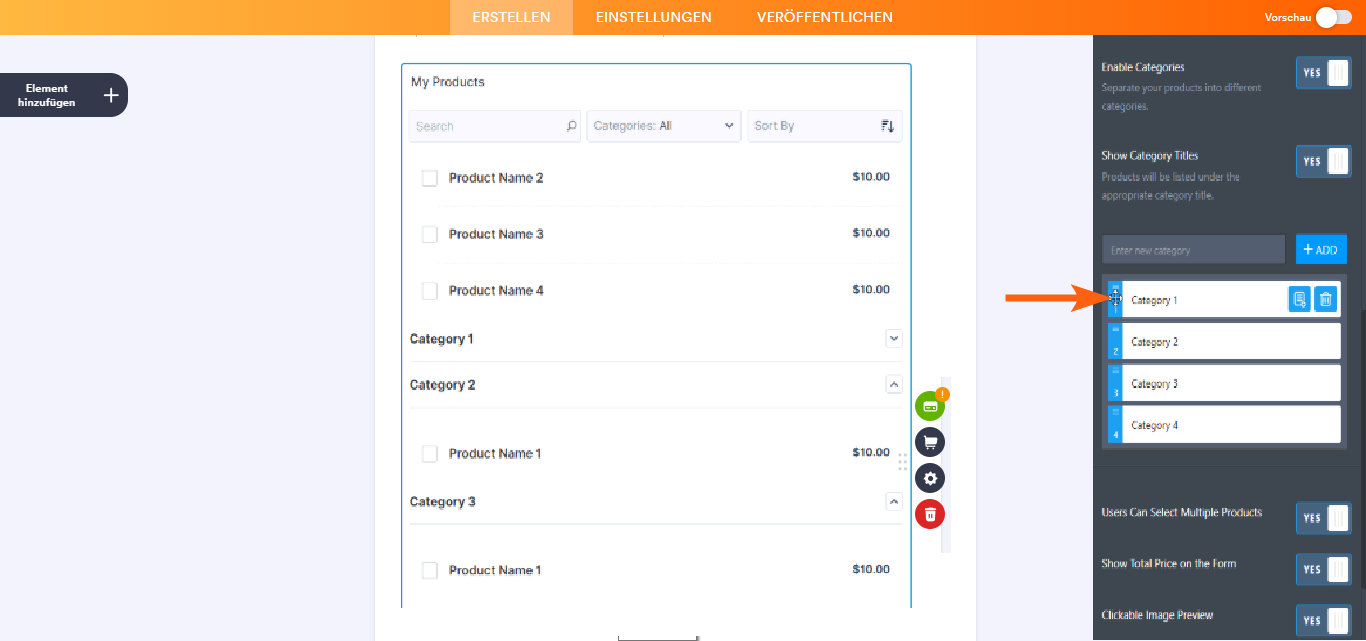Viewport: 1366px width, 641px height.
Task: Collapse the Category 3 section in the form
Action: [894, 501]
